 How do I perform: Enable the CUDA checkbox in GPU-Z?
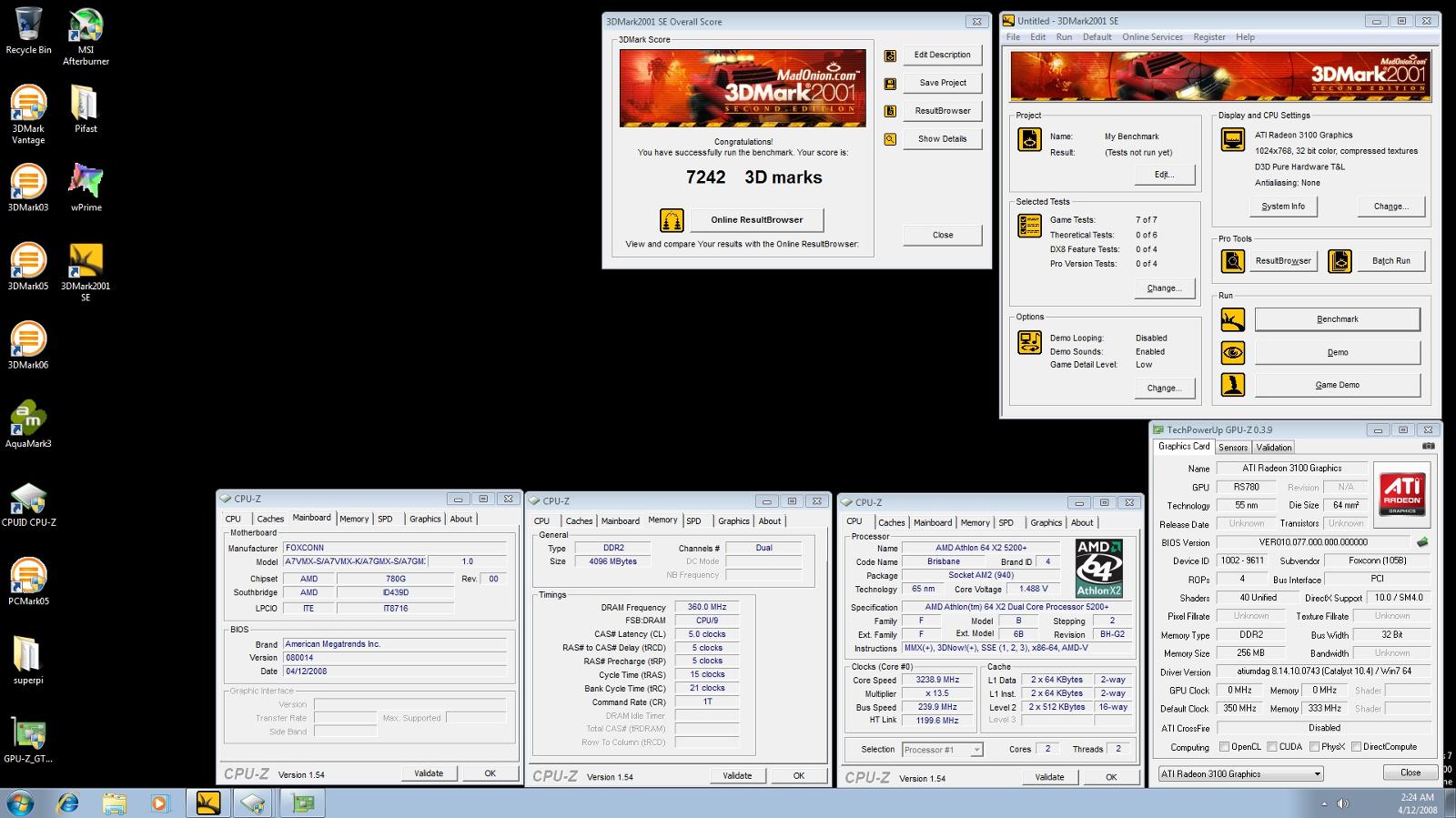click(1272, 747)
